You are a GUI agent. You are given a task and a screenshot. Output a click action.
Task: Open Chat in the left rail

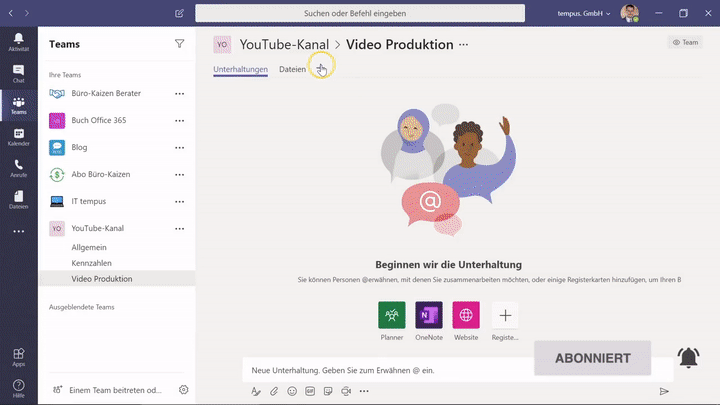[x=18, y=73]
